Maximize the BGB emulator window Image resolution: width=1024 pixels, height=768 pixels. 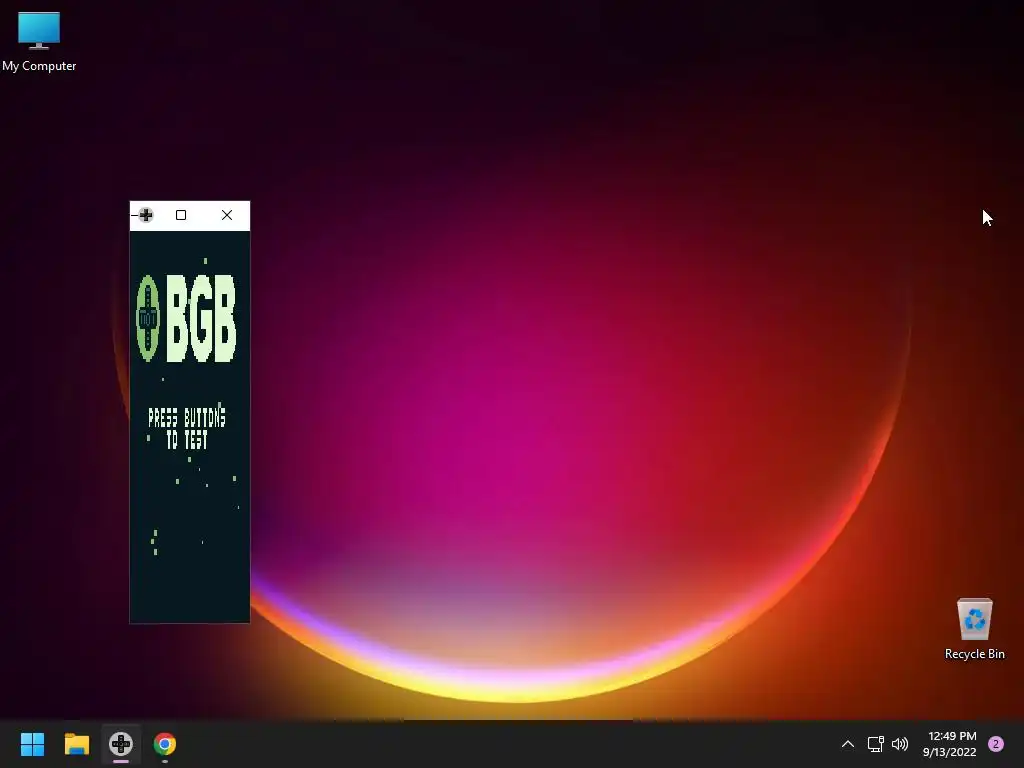click(181, 215)
